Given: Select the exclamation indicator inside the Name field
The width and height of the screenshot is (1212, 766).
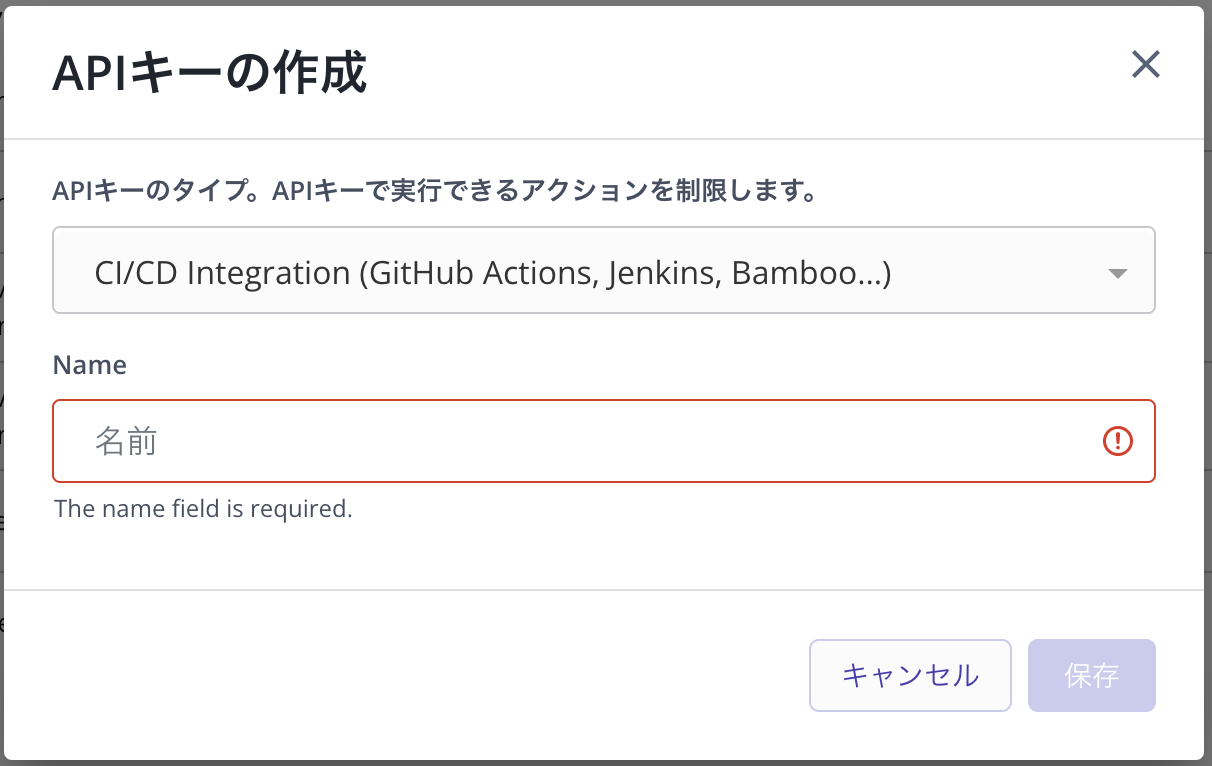Looking at the screenshot, I should 1119,441.
